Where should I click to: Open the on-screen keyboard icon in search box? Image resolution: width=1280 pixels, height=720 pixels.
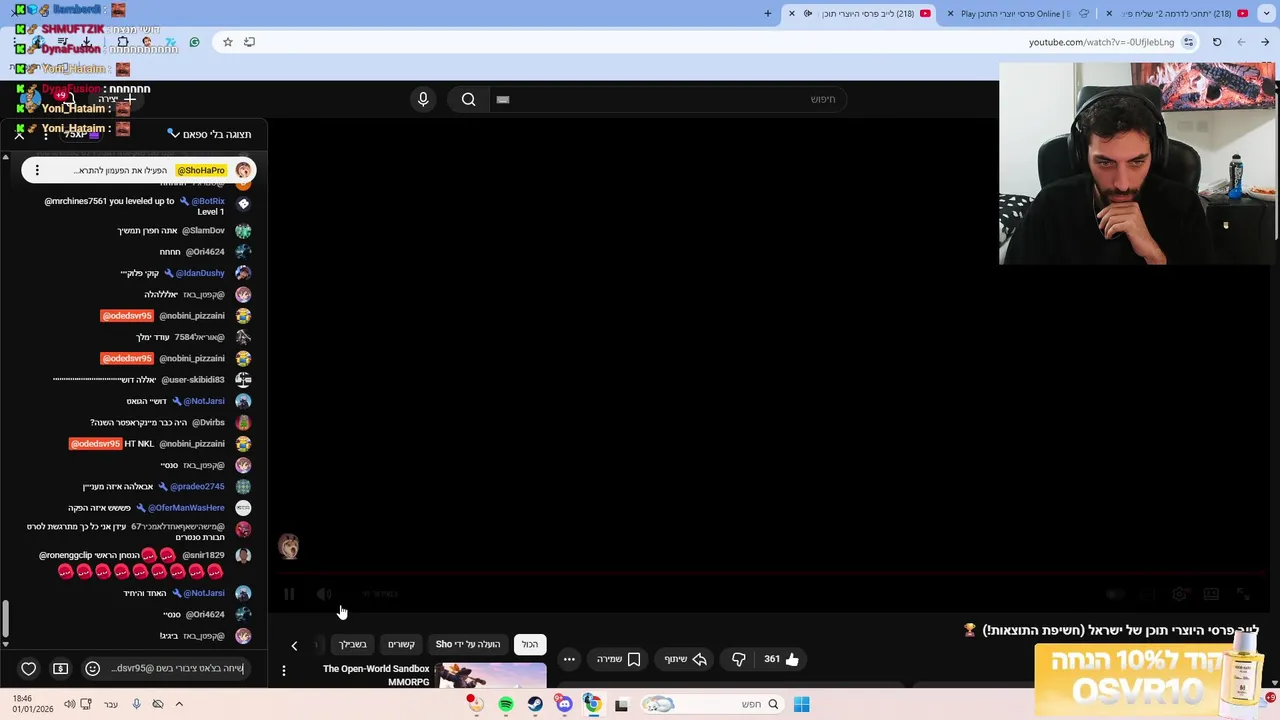503,99
